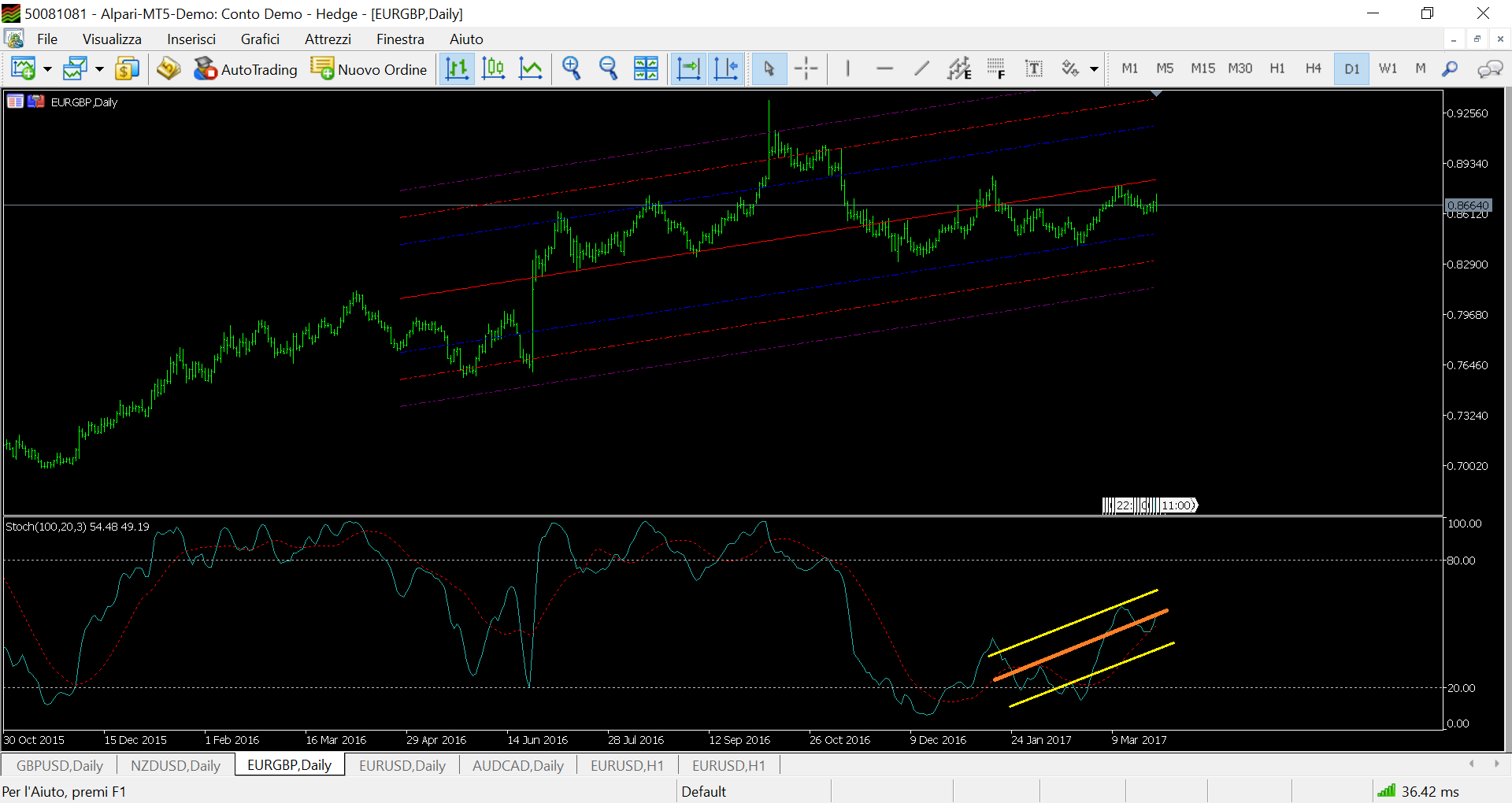Select the horizontal line drawing tool
This screenshot has width=1512, height=803.
(x=884, y=69)
